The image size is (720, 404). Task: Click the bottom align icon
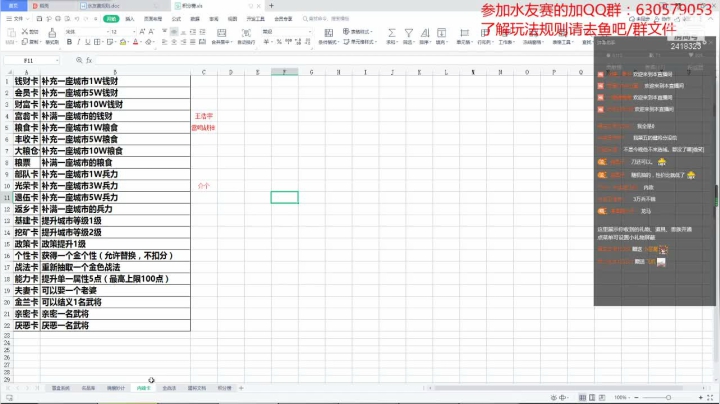pos(183,32)
